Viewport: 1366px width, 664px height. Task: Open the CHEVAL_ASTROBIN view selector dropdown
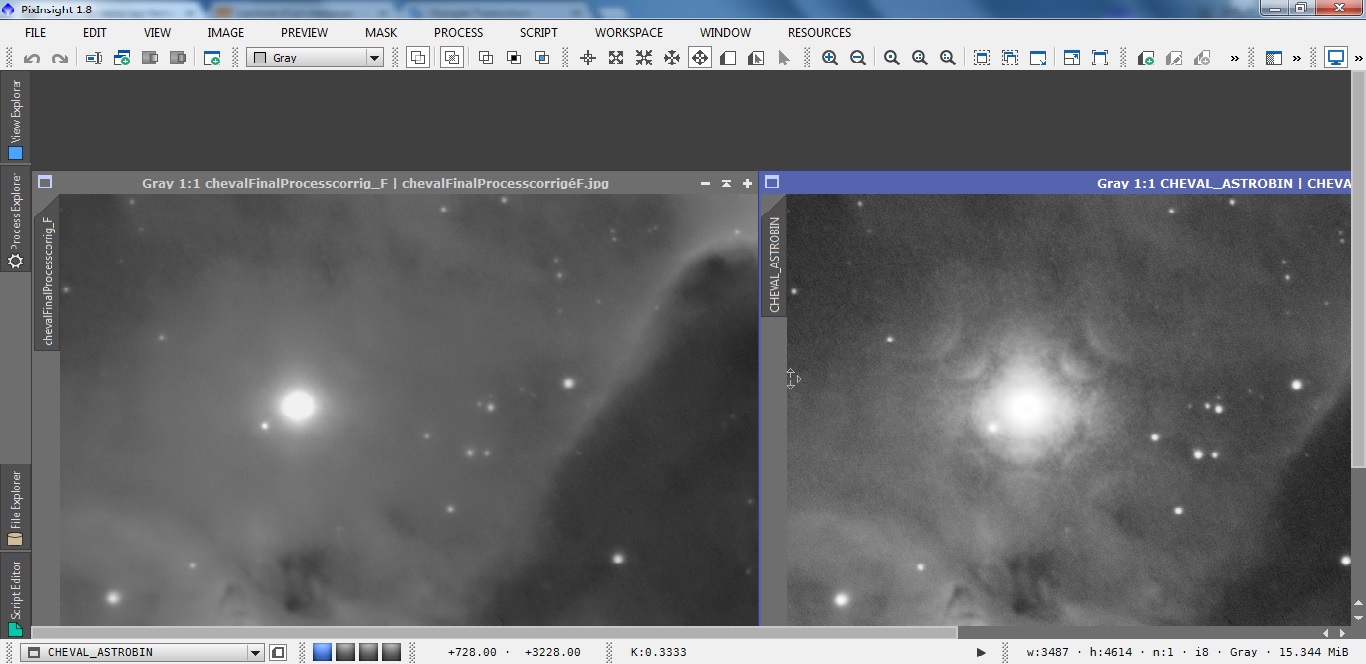(x=143, y=652)
